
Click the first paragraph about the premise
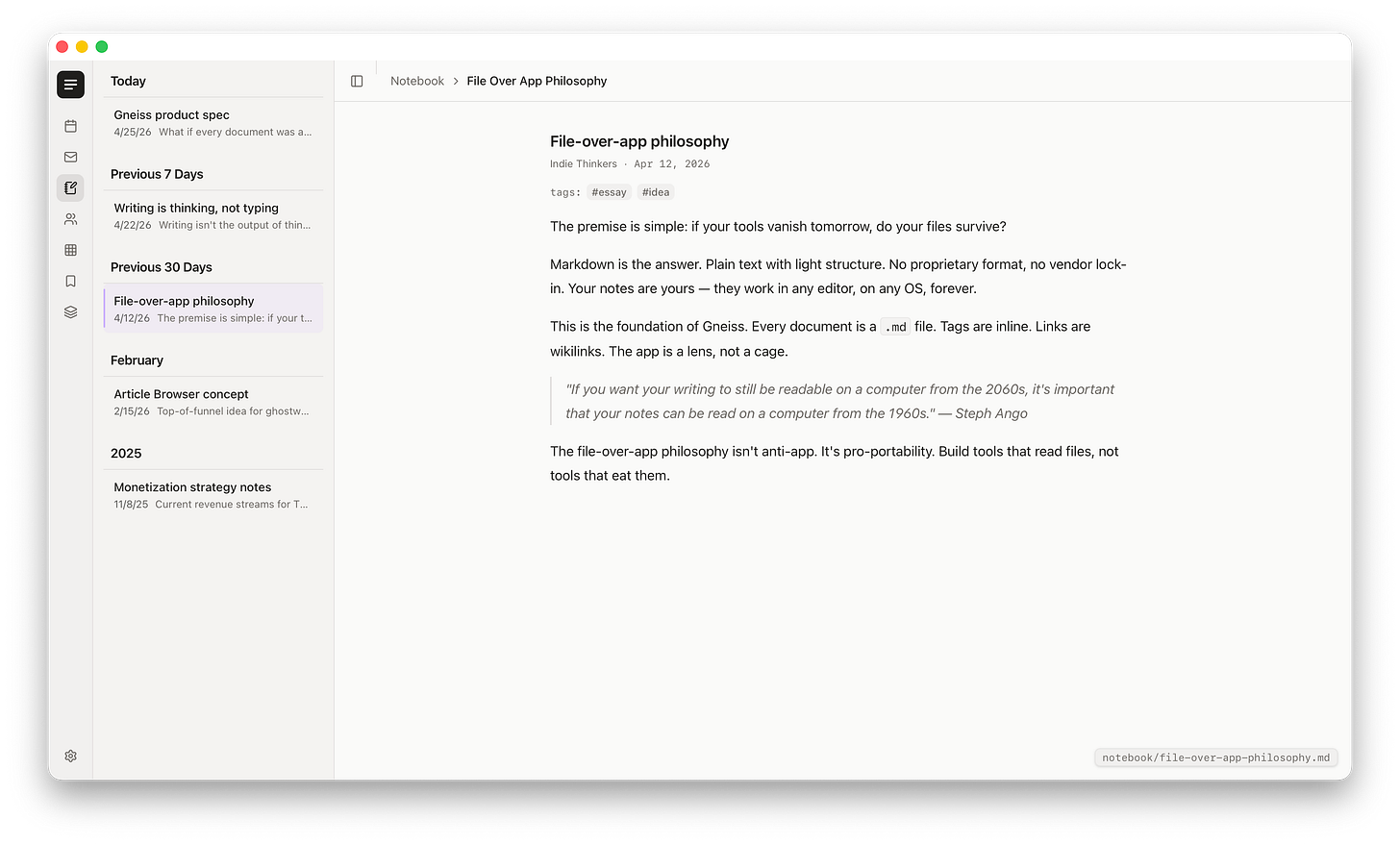[x=778, y=227]
